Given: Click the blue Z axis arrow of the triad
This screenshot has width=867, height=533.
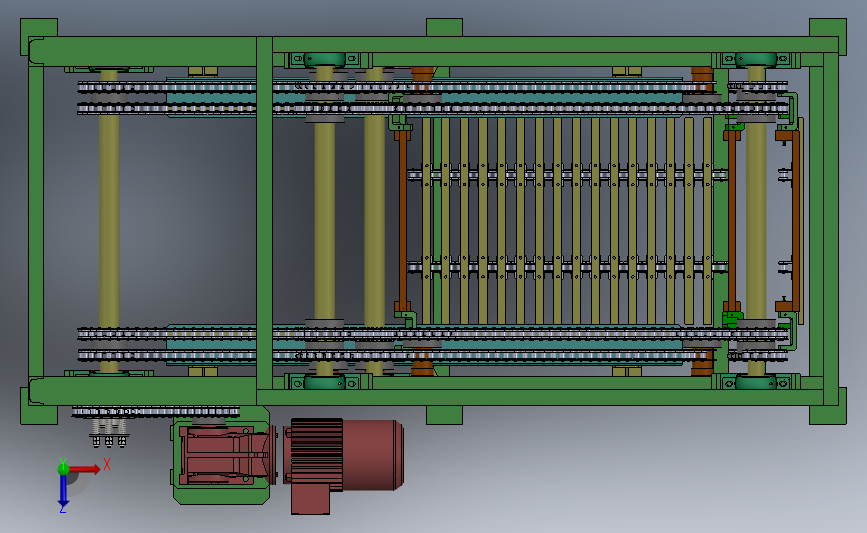Looking at the screenshot, I should click(63, 492).
